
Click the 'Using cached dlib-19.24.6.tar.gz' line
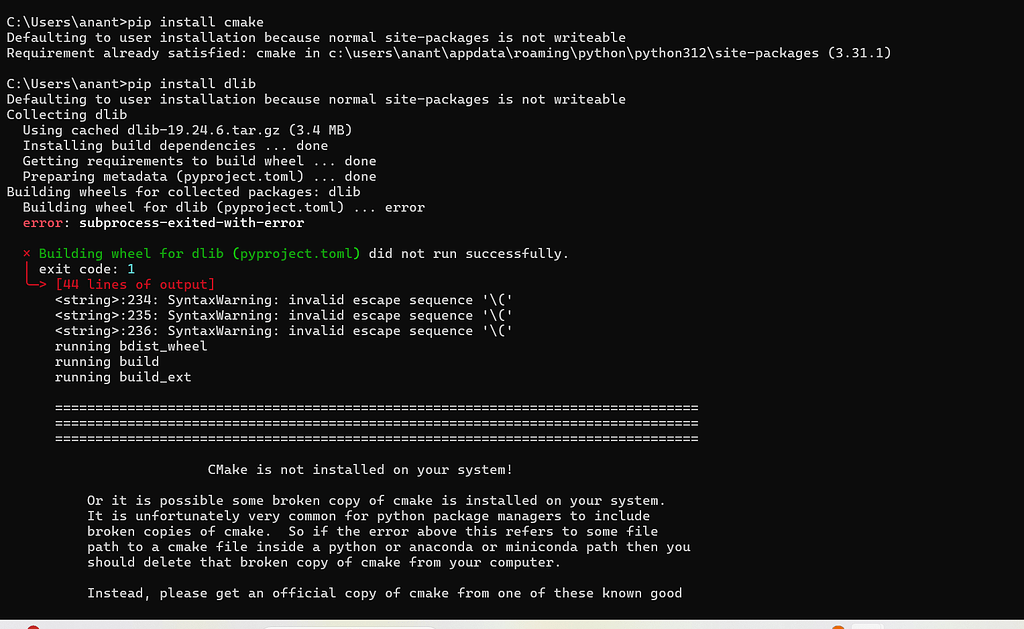click(x=187, y=130)
